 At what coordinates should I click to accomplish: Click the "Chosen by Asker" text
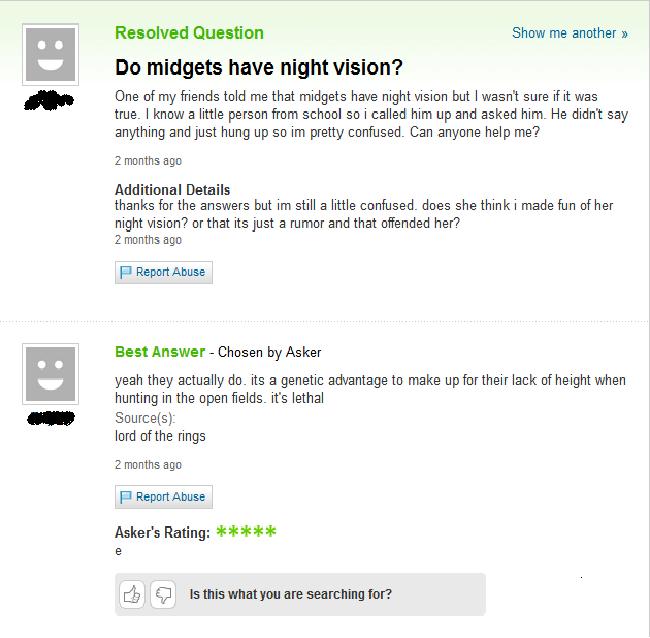pos(269,352)
